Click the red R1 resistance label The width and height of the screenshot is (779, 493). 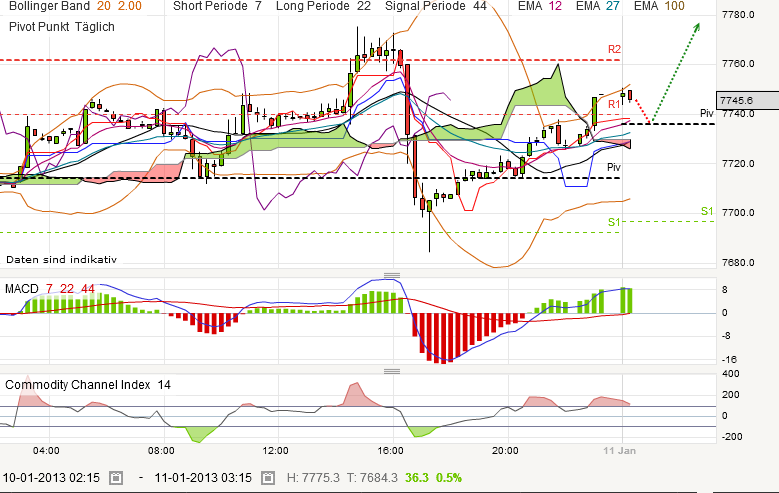614,104
